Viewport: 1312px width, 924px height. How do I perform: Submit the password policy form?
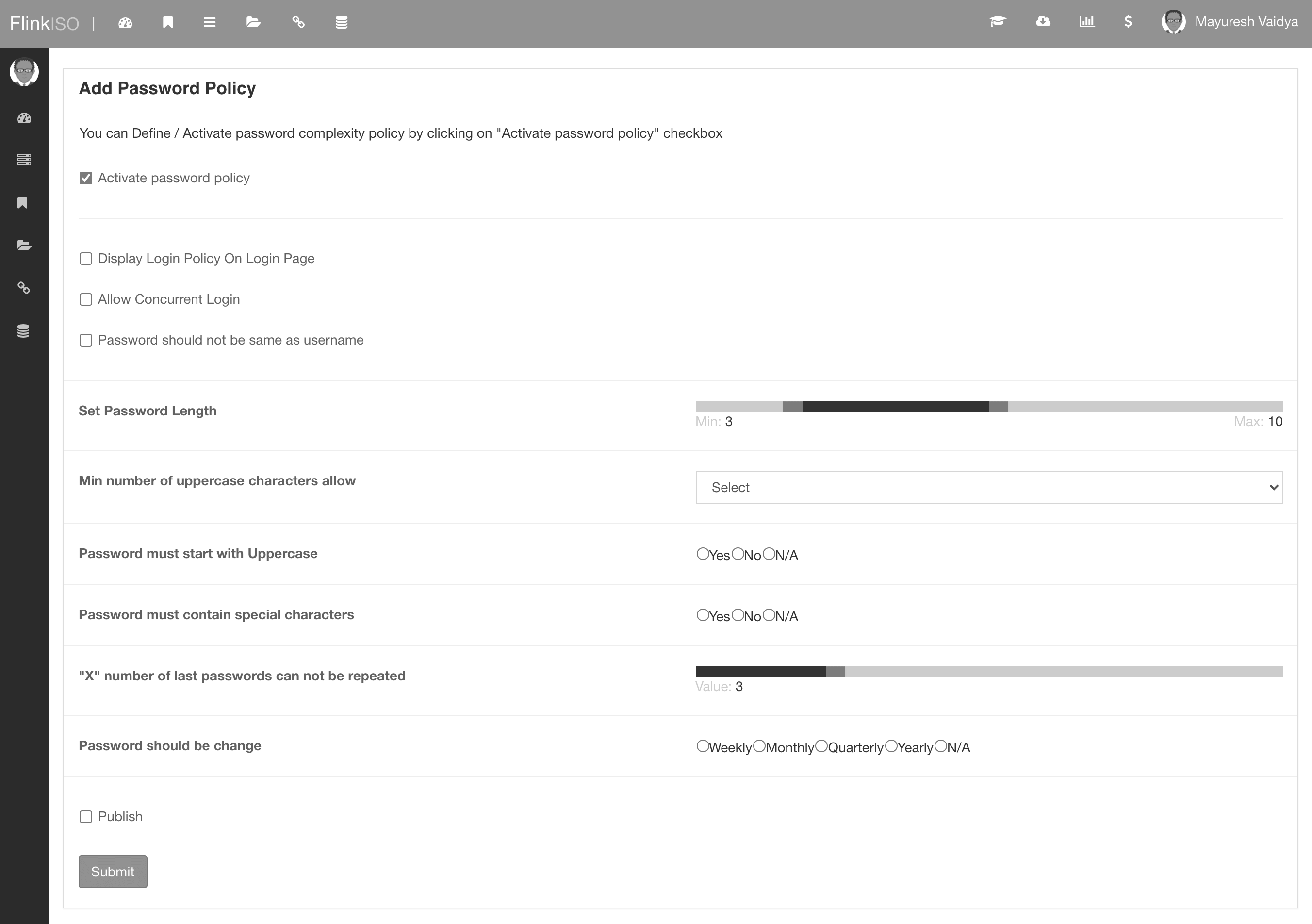click(113, 872)
